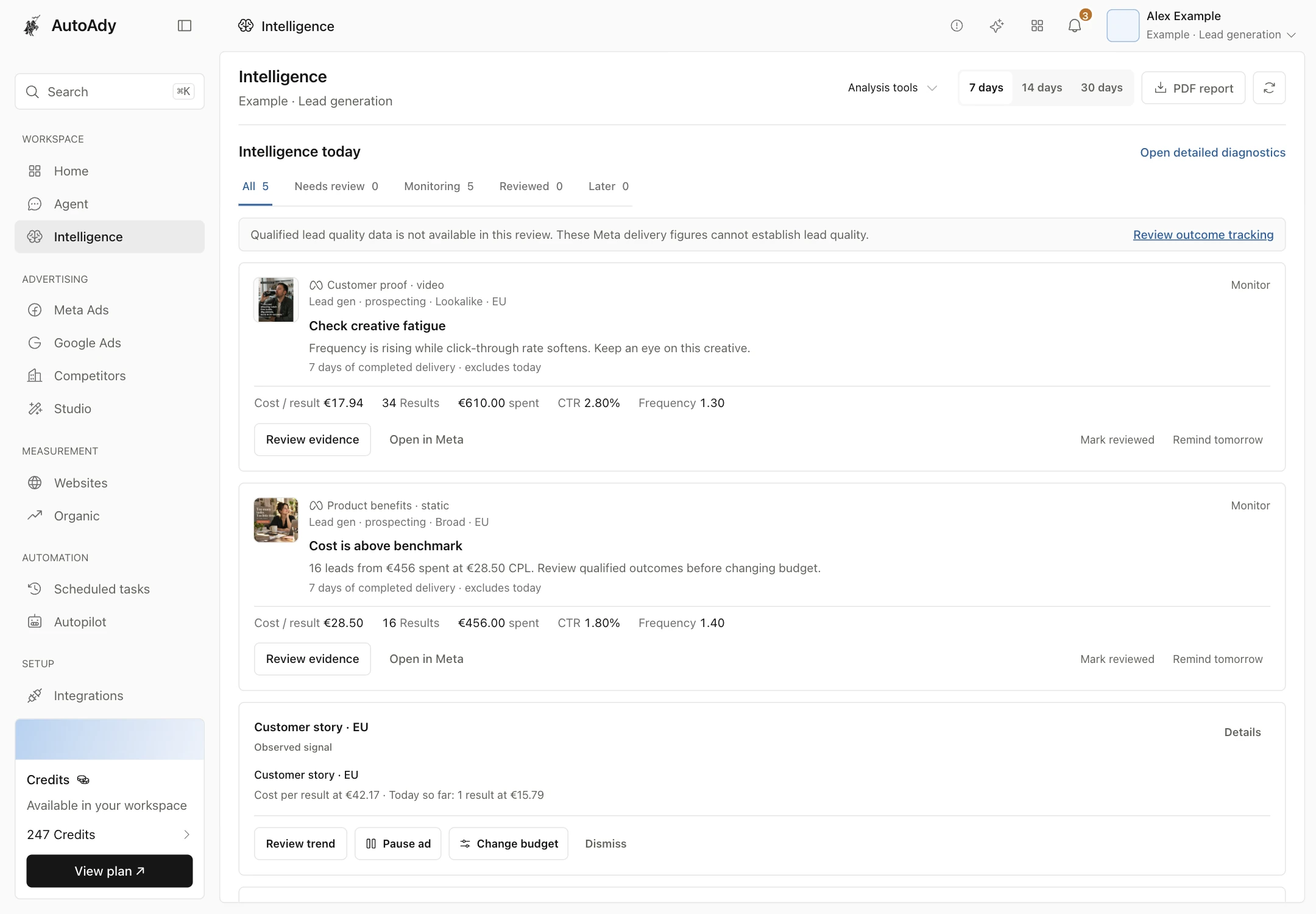This screenshot has width=1316, height=914.
Task: Open Details for Customer story EU
Action: 1242,732
